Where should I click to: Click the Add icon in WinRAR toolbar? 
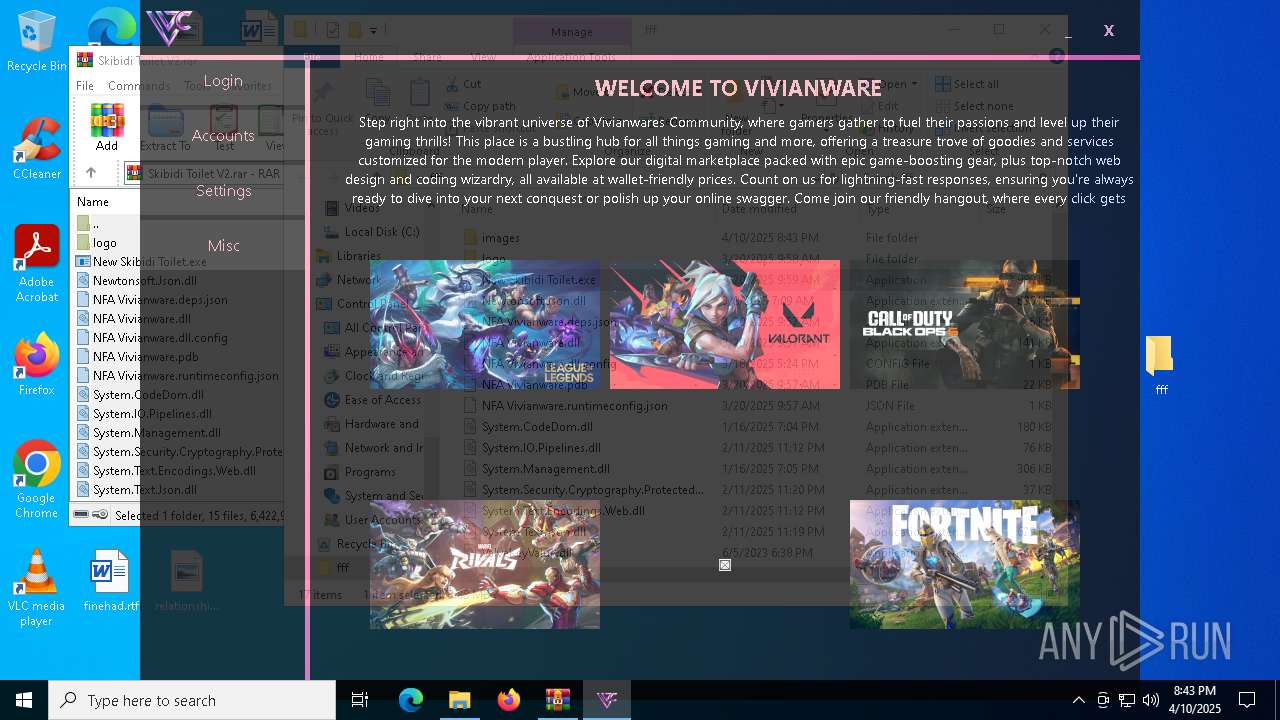coord(107,127)
